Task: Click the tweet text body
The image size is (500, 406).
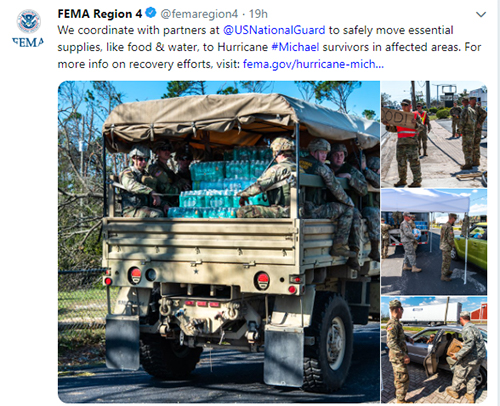Action: pos(269,47)
